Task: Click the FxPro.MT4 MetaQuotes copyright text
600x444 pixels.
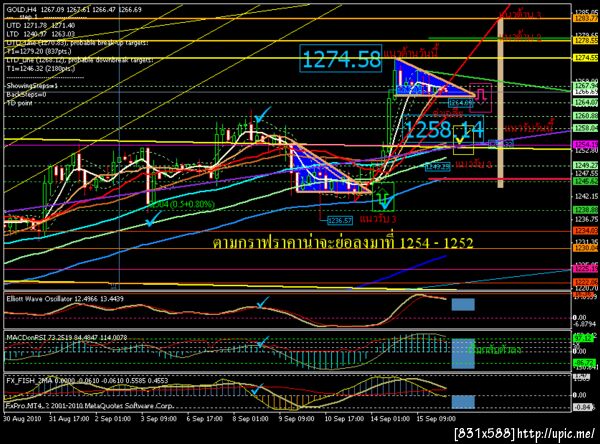Action: (x=90, y=406)
